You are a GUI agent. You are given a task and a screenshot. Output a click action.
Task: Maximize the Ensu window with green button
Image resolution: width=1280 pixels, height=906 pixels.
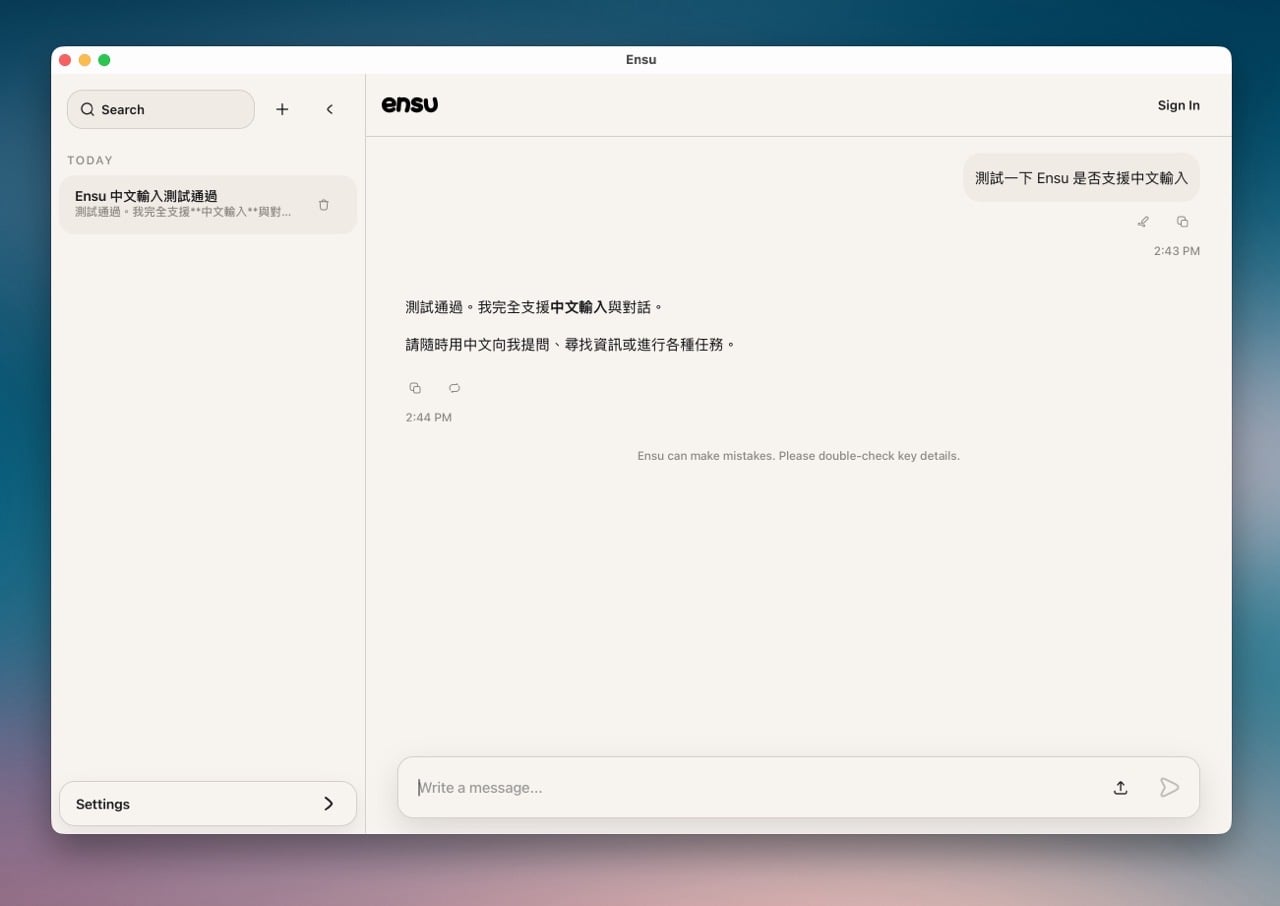(x=104, y=60)
